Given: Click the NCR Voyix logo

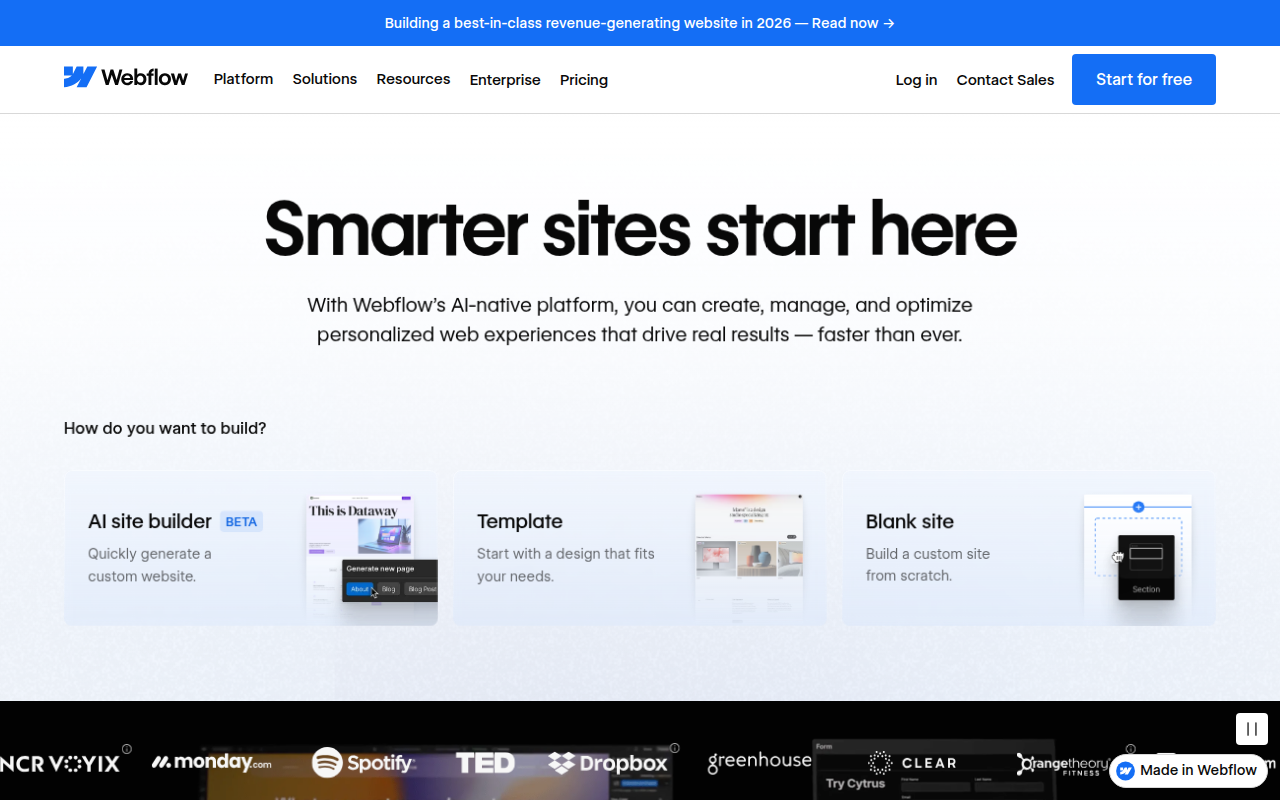Looking at the screenshot, I should [62, 763].
